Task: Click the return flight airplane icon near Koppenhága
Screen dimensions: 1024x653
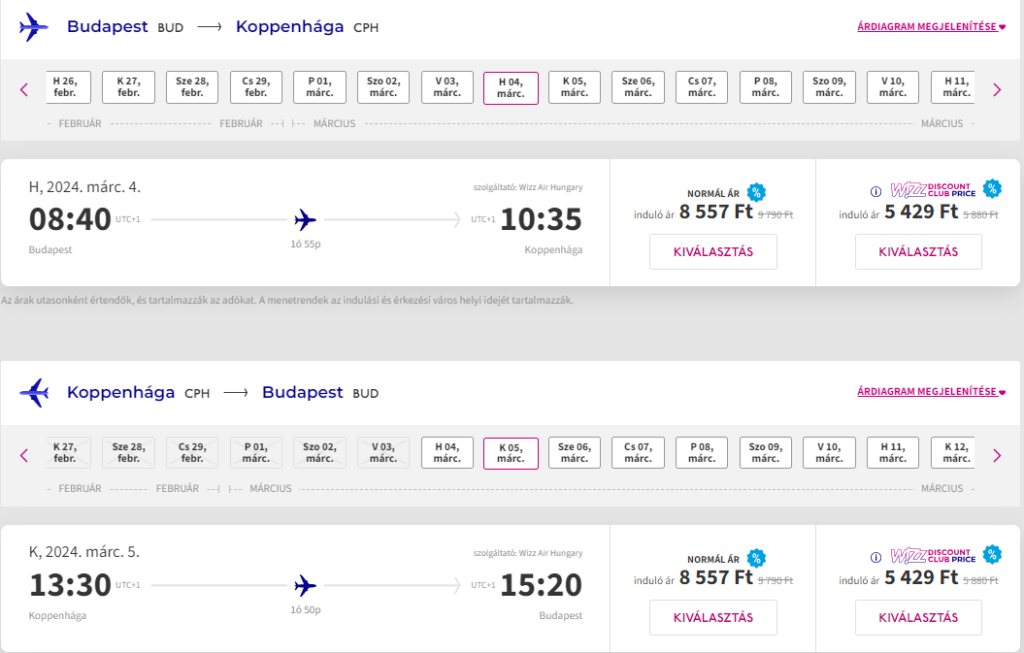Action: pyautogui.click(x=34, y=393)
